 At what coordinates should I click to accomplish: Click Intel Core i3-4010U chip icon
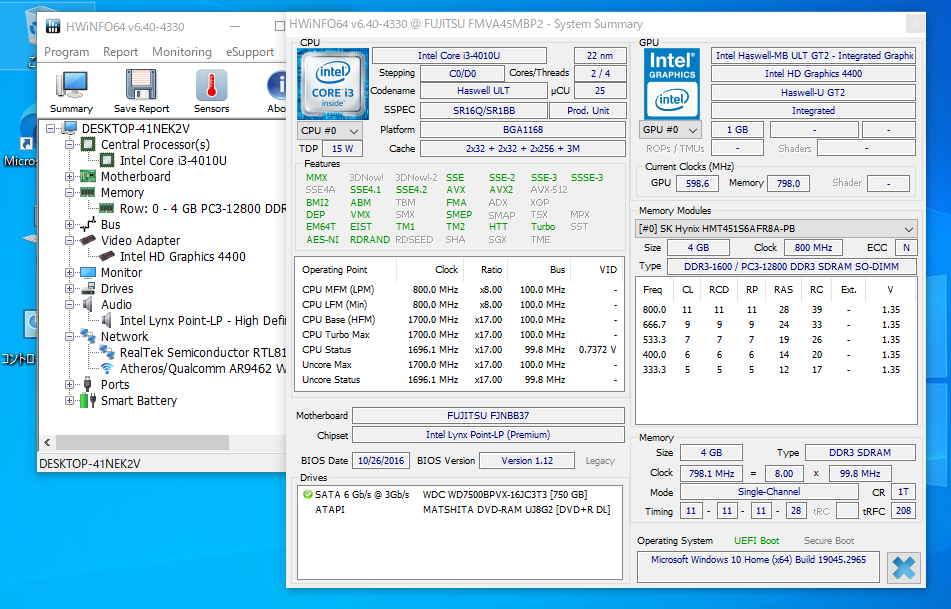coord(107,160)
